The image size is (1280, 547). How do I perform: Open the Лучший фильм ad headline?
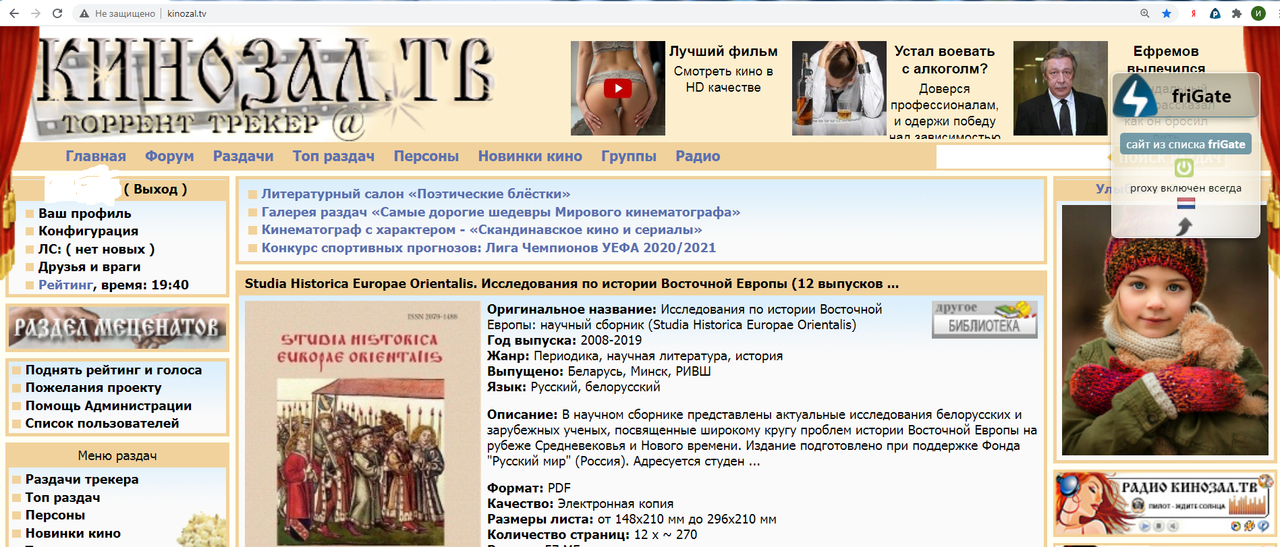tap(723, 52)
